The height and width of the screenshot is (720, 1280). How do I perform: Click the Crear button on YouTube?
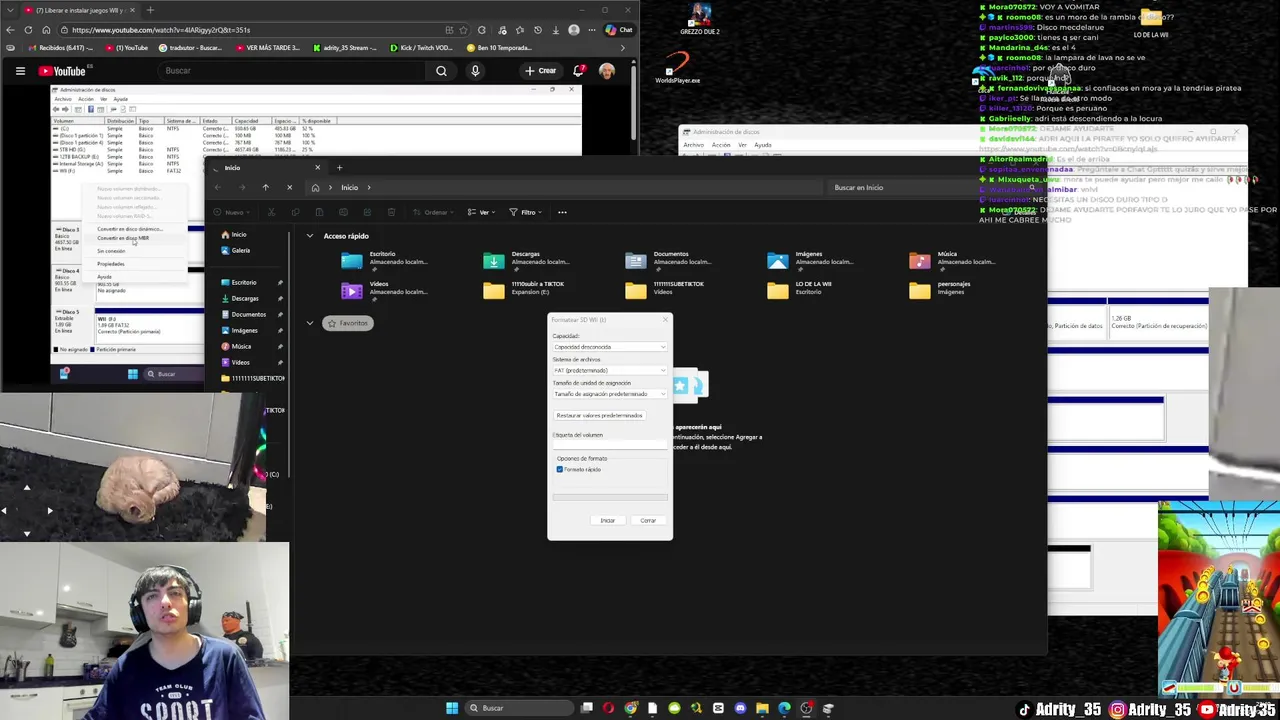[x=541, y=71]
